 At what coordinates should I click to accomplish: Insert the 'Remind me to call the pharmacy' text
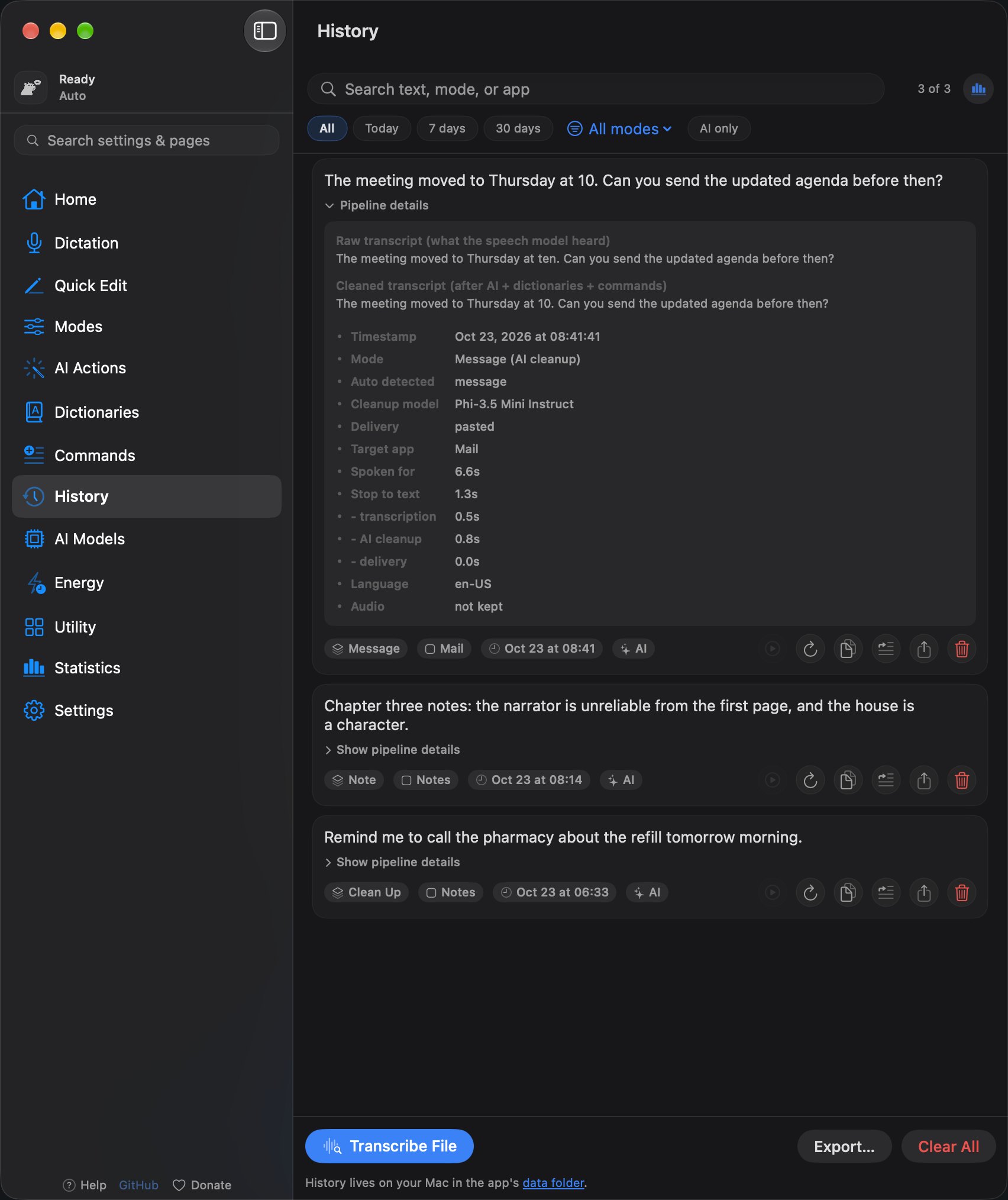coord(886,892)
